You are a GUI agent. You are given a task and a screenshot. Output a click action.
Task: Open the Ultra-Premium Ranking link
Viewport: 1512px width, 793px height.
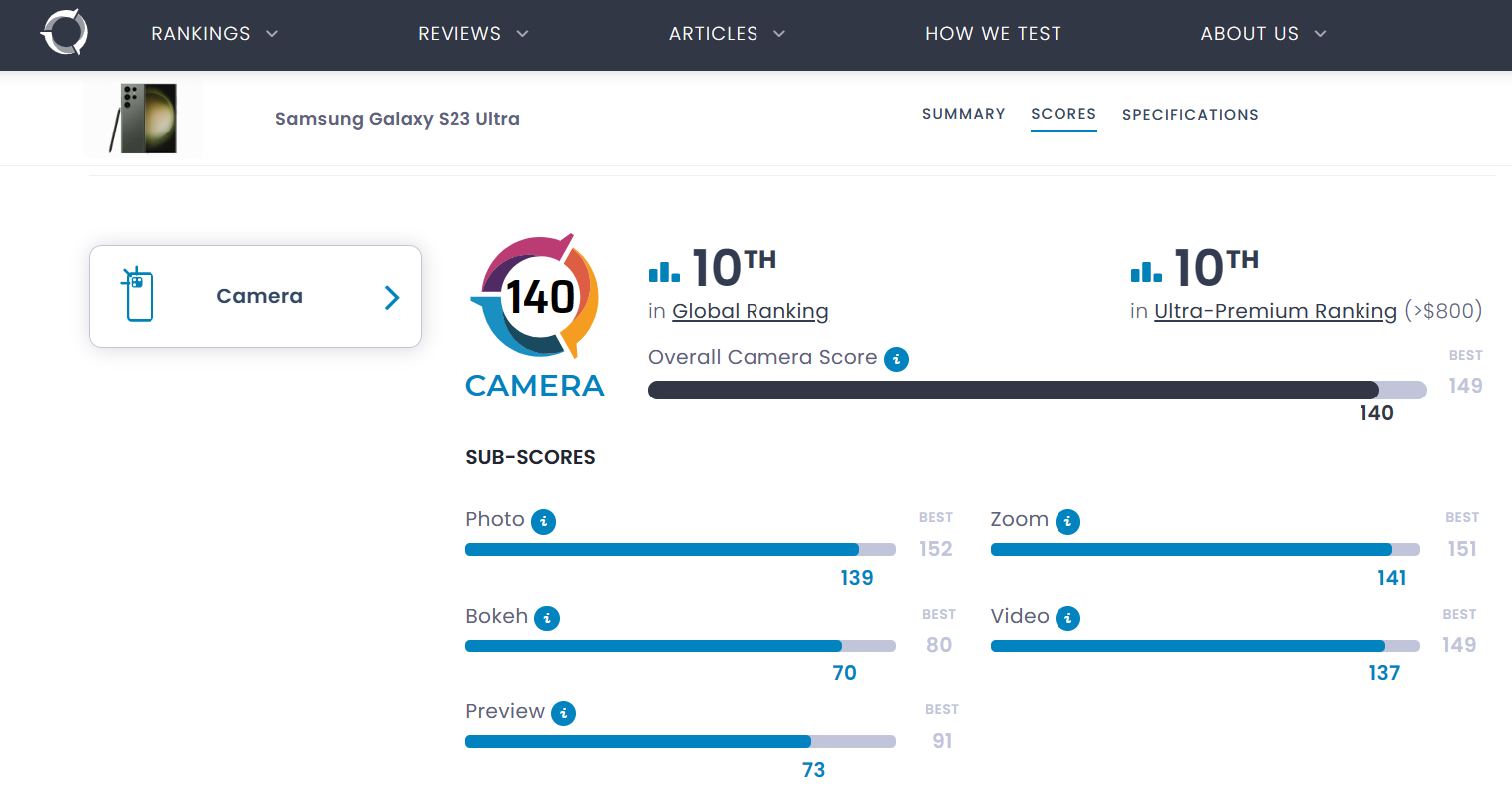[x=1276, y=311]
